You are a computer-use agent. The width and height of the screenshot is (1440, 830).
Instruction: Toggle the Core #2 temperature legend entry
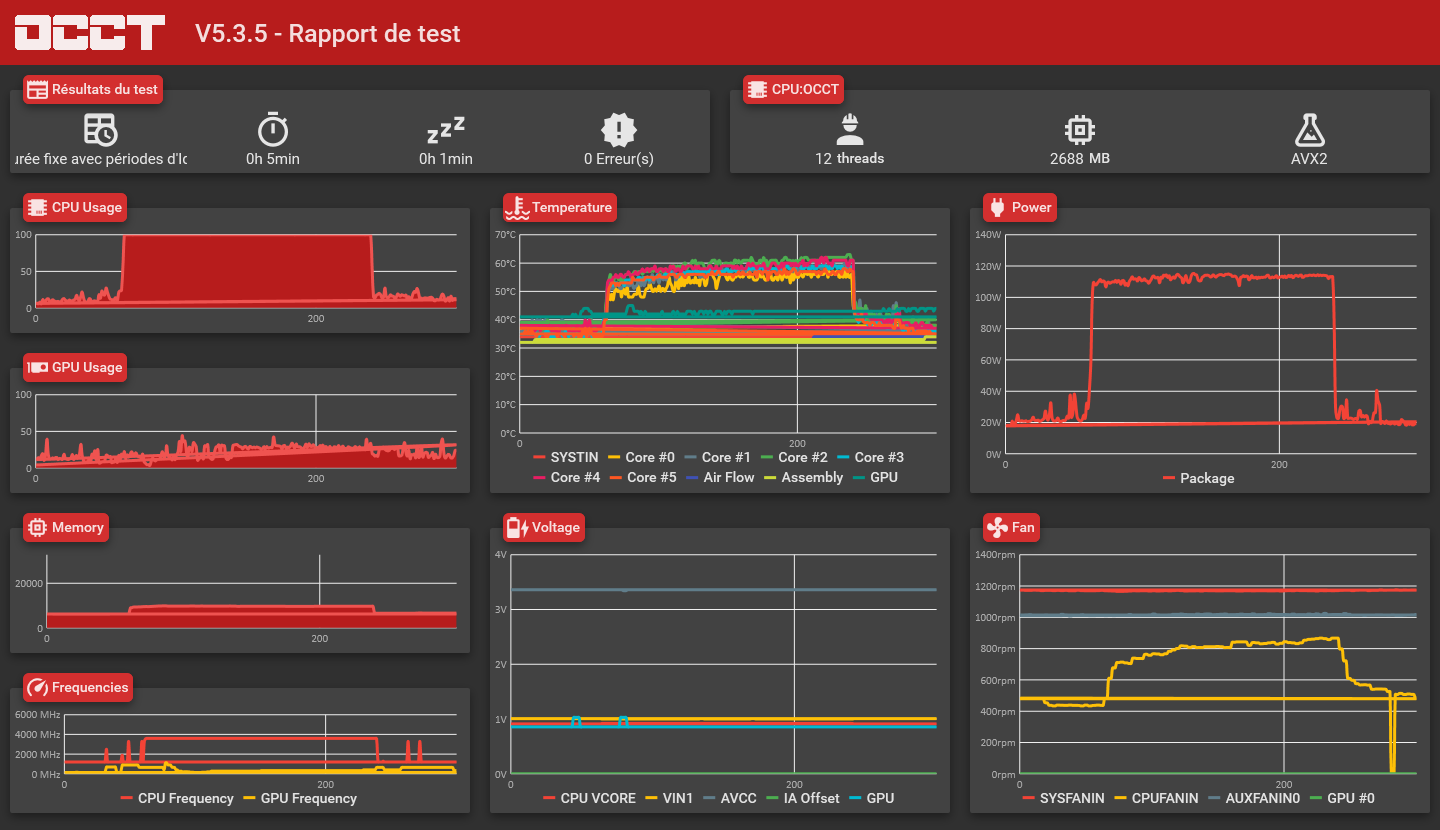pyautogui.click(x=792, y=457)
